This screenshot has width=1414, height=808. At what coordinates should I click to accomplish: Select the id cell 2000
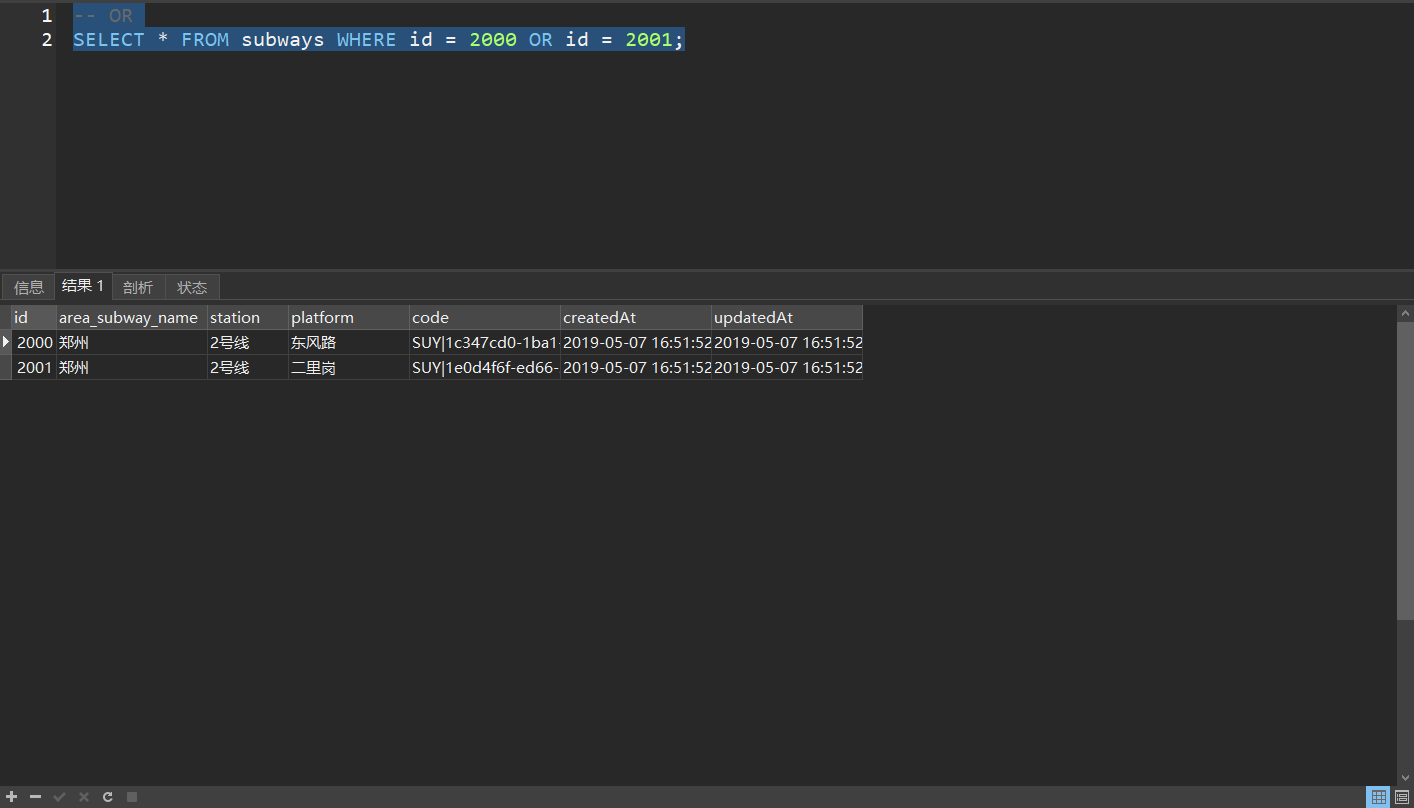(34, 342)
